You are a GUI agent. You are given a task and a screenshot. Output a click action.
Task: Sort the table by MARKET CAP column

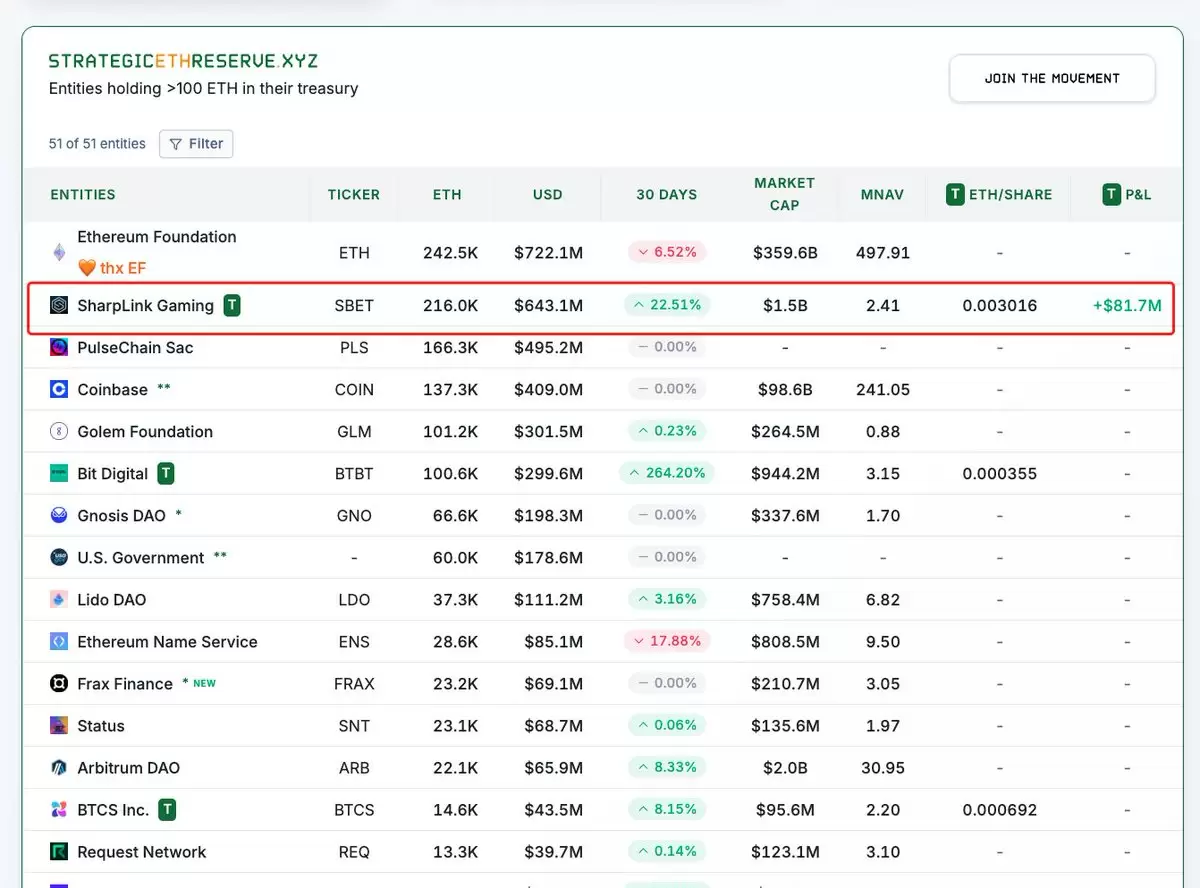(785, 194)
